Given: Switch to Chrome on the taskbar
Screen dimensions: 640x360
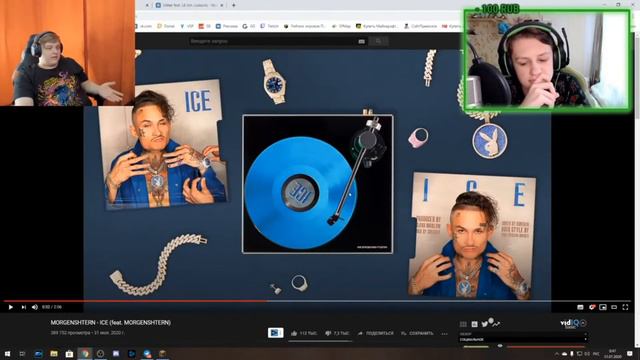Looking at the screenshot, I should [85, 353].
